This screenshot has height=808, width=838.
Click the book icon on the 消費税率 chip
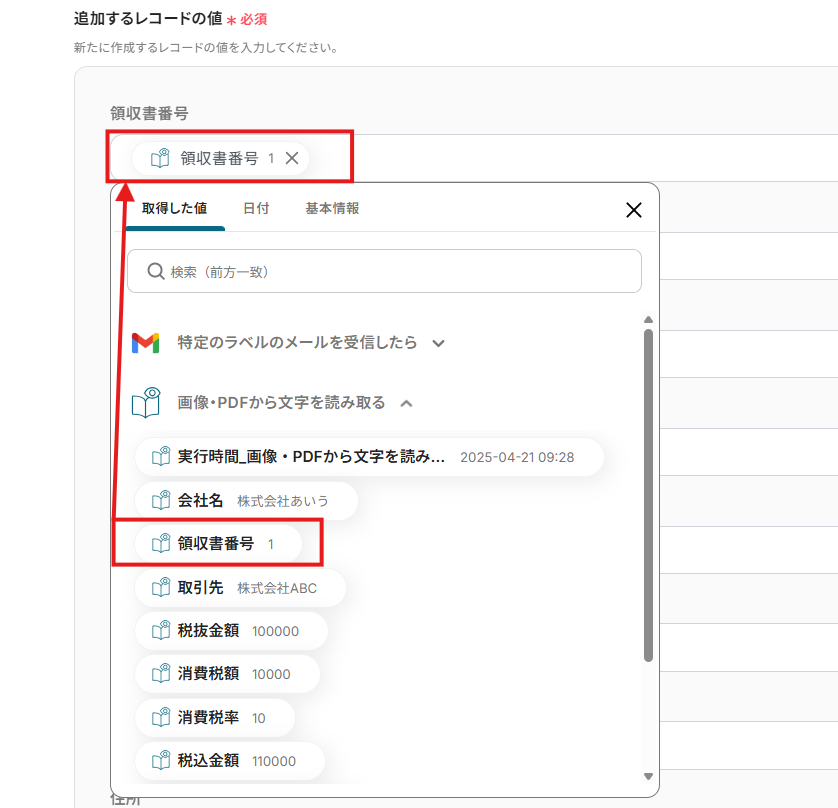[x=161, y=717]
